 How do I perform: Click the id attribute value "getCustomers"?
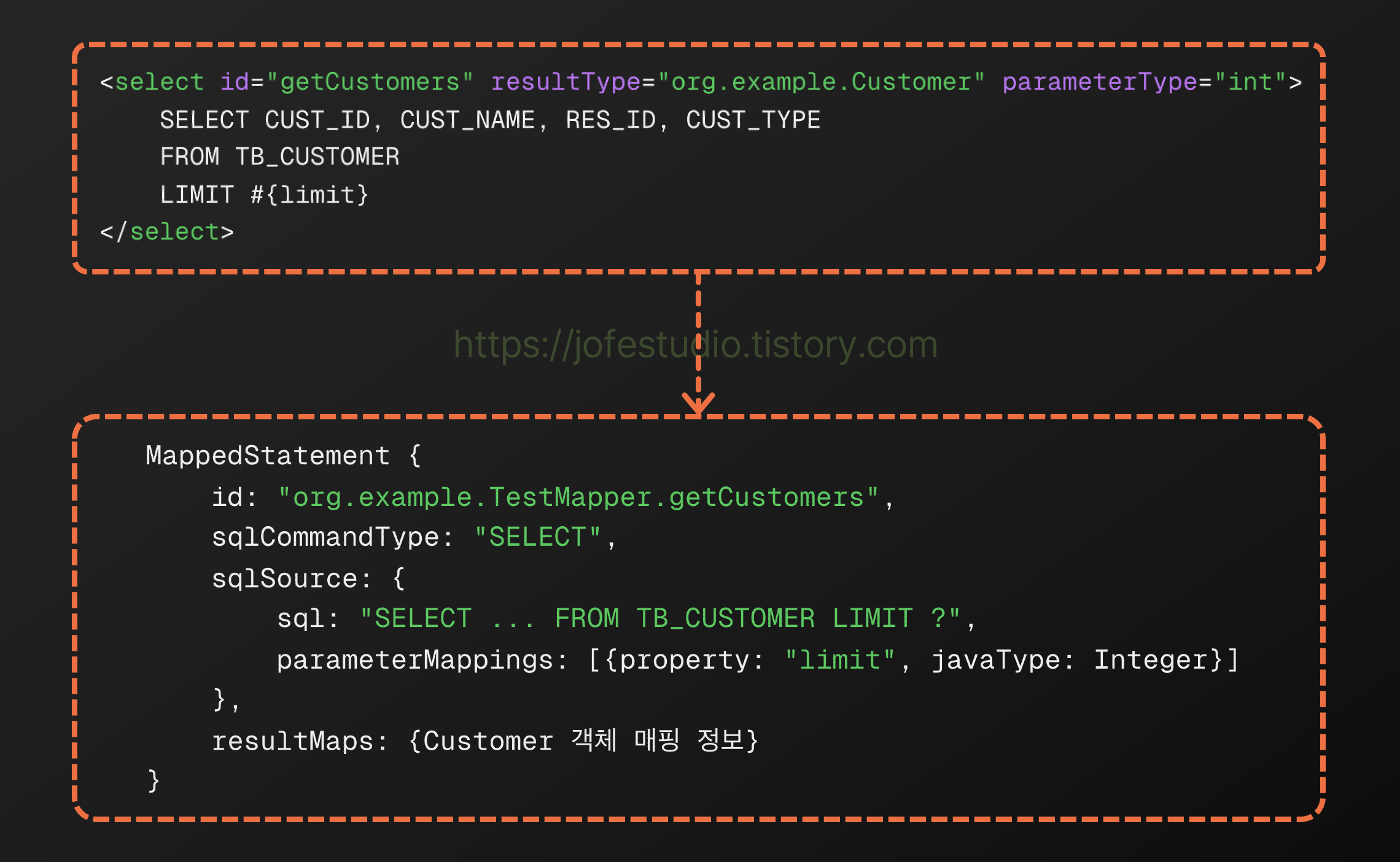coord(370,82)
